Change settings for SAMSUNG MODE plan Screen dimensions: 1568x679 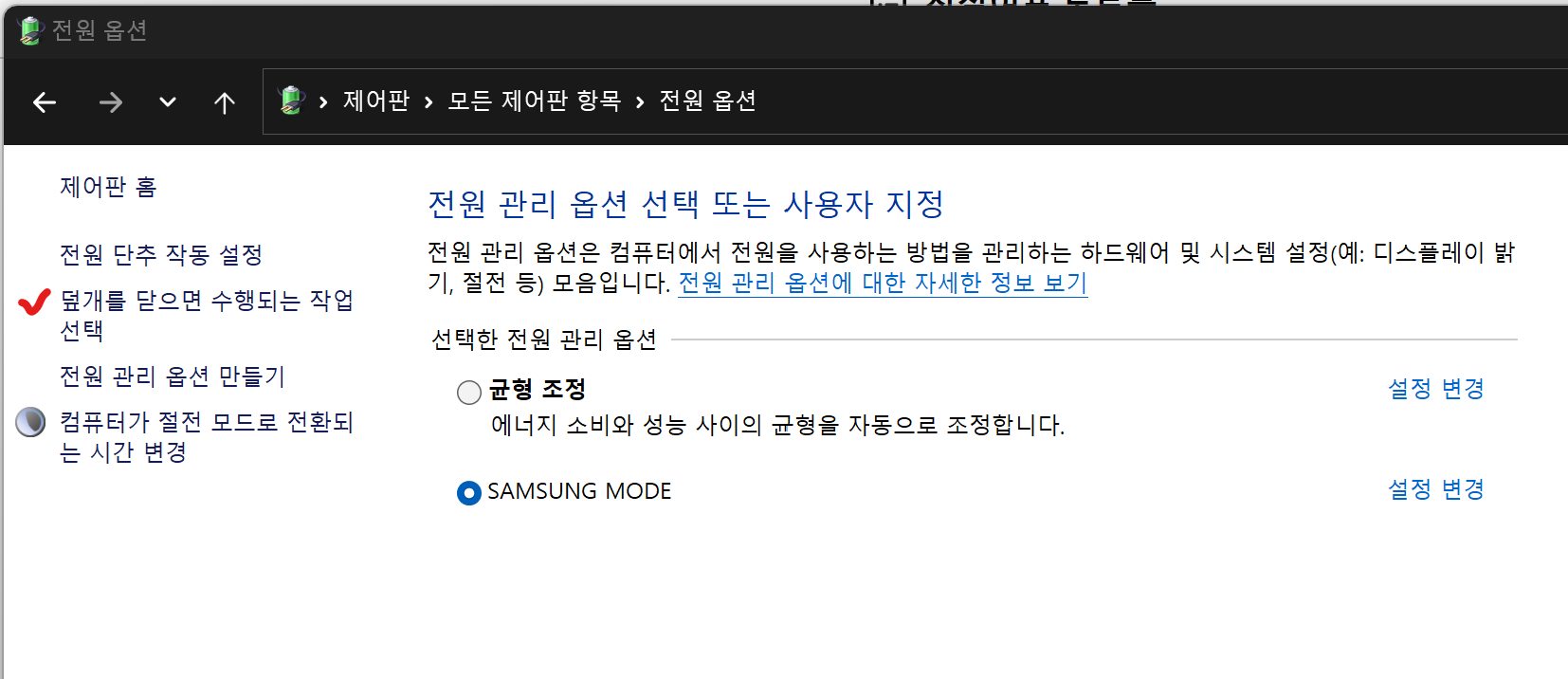click(x=1436, y=489)
